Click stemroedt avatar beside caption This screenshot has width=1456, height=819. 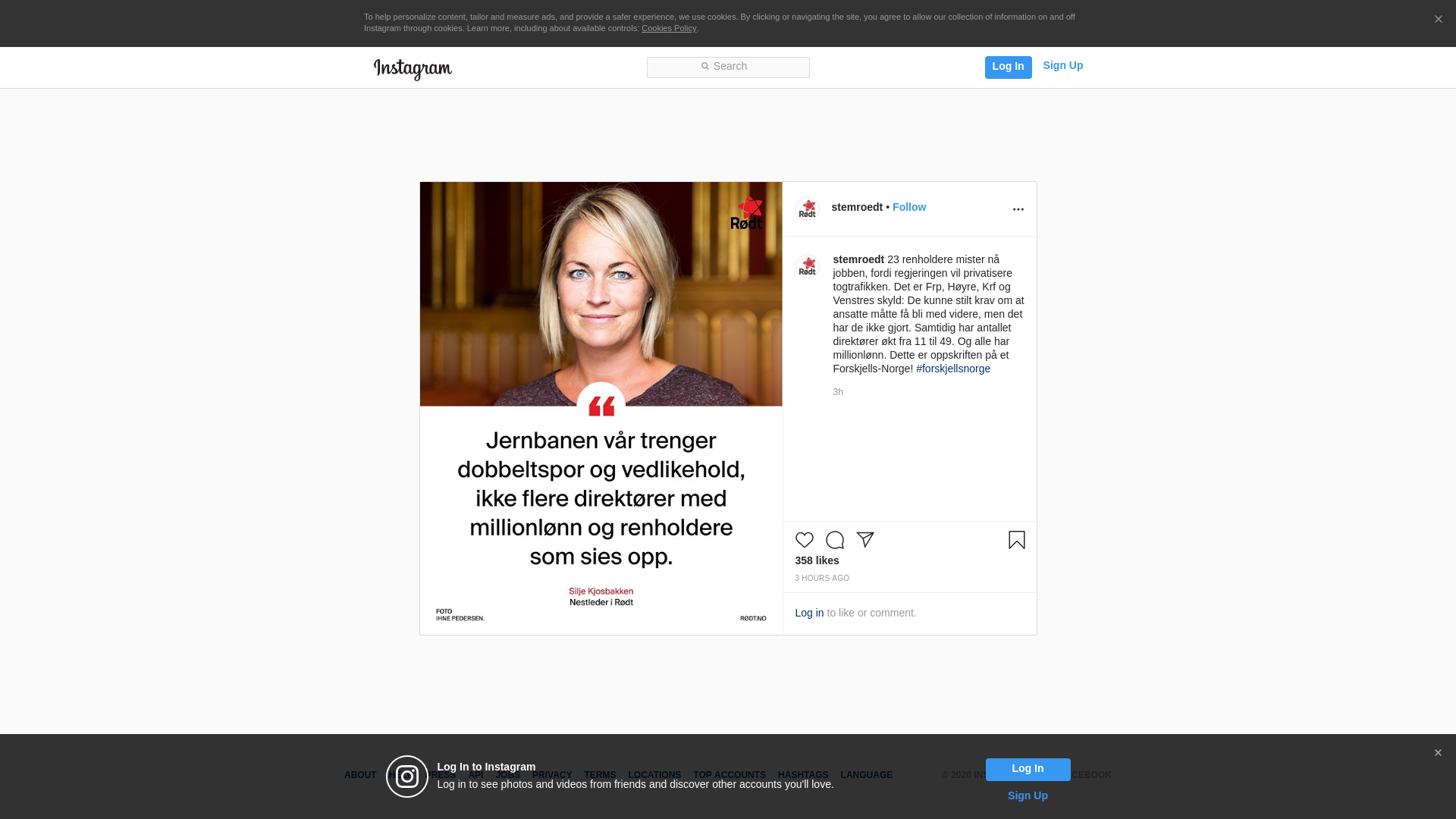(807, 266)
